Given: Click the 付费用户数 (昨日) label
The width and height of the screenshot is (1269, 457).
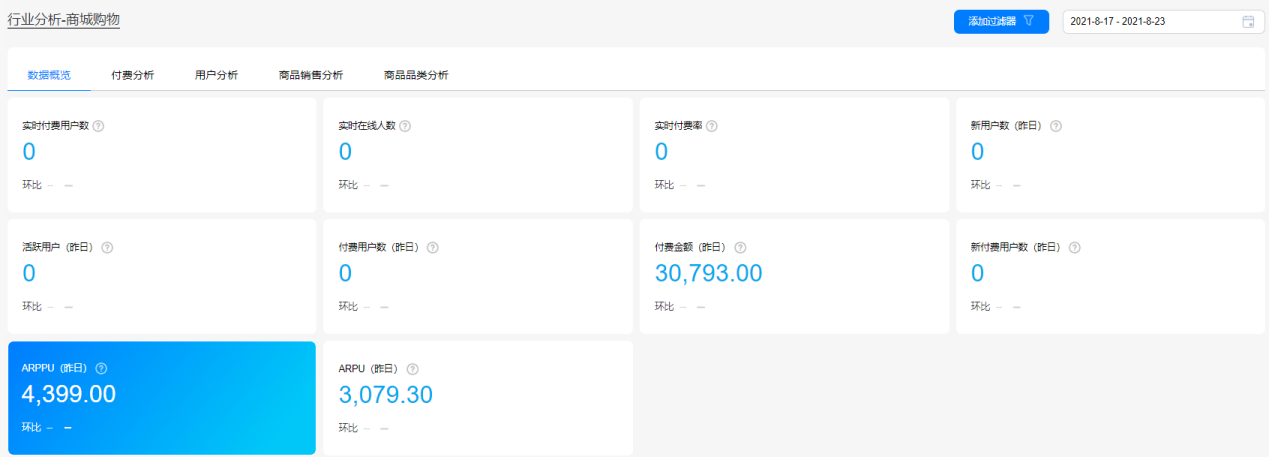Looking at the screenshot, I should pos(381,247).
